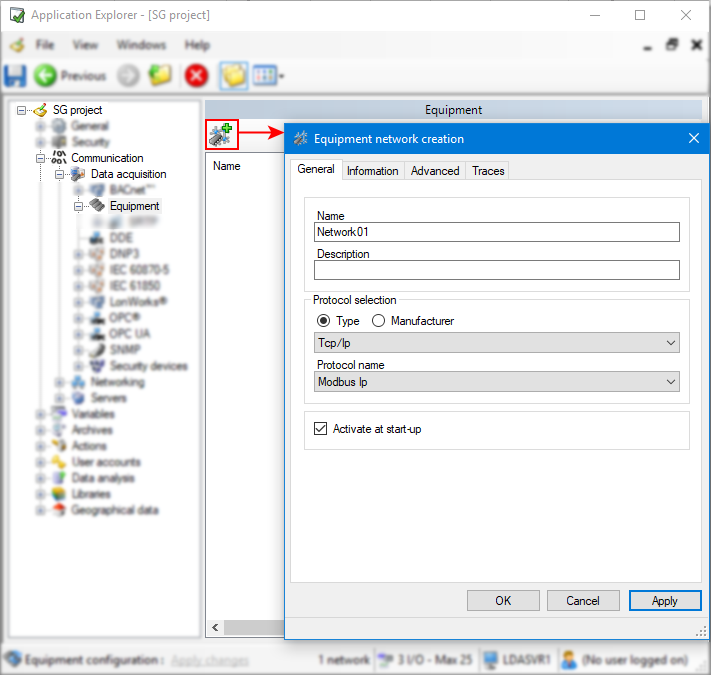This screenshot has height=675, width=711.
Task: Go back with the Previous button
Action: [70, 75]
